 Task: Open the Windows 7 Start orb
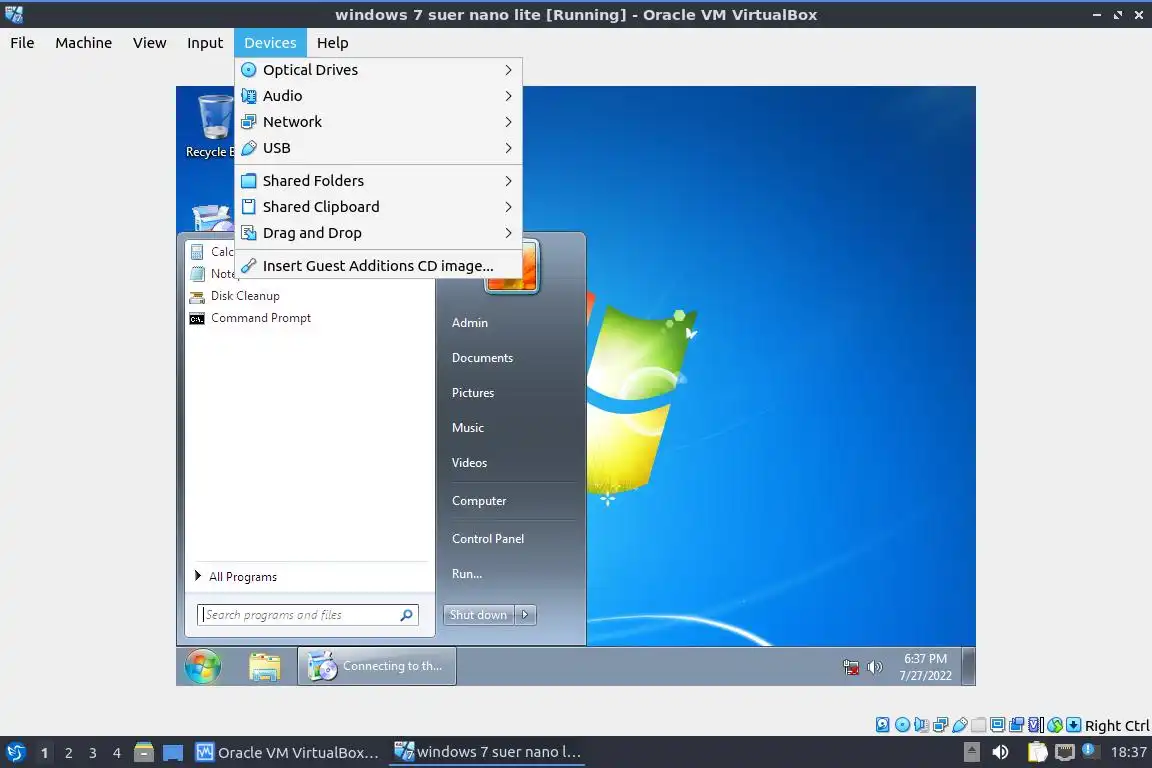pos(203,667)
